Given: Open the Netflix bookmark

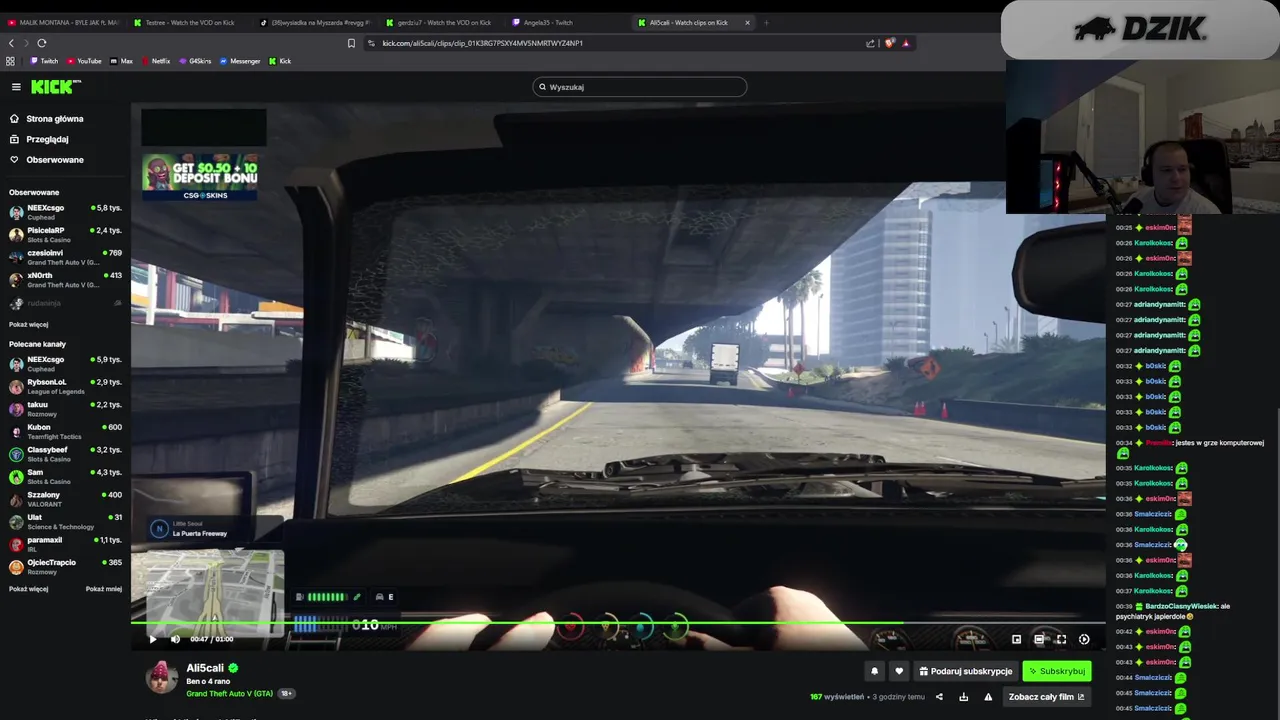Looking at the screenshot, I should [155, 61].
